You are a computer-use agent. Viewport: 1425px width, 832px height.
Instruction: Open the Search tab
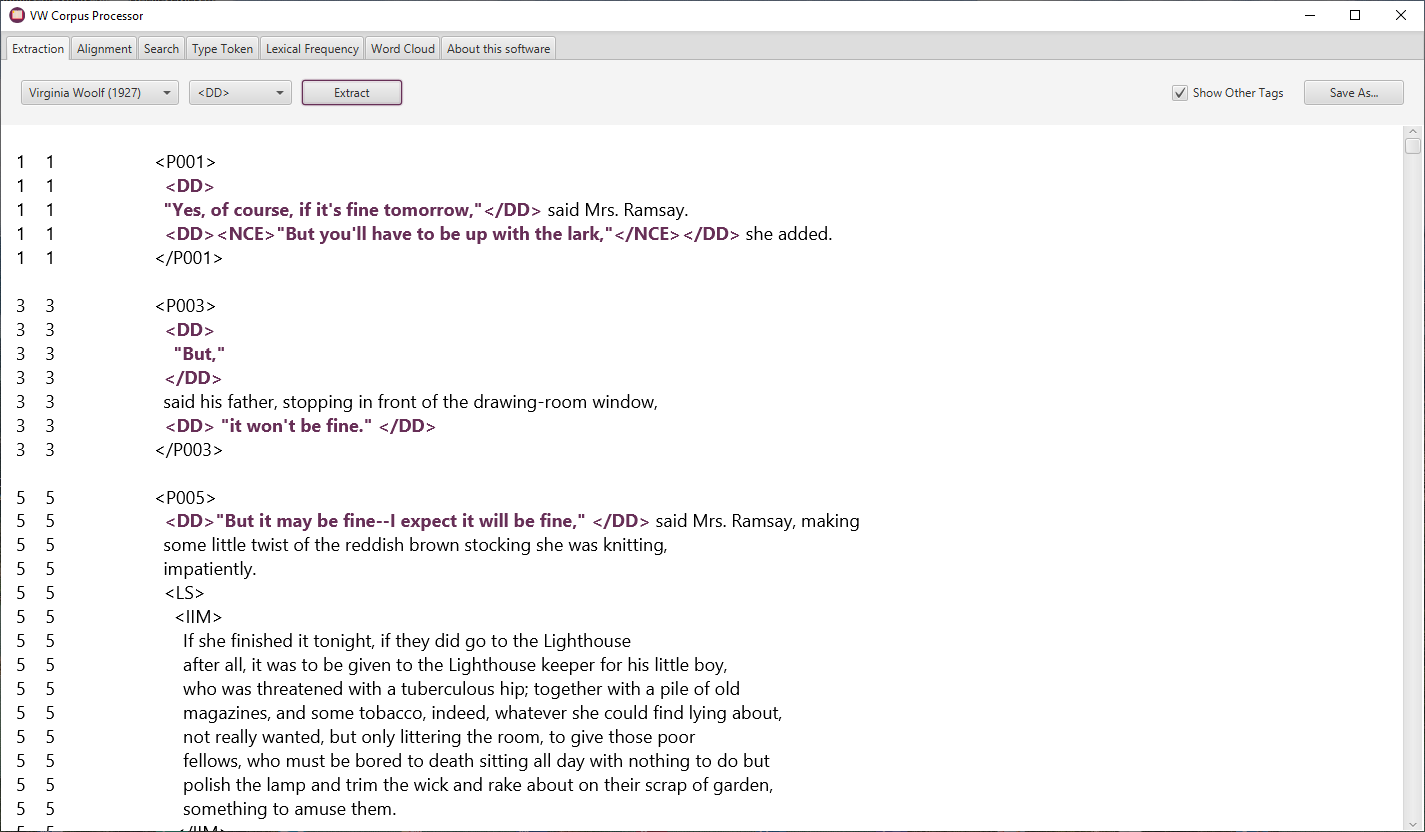pyautogui.click(x=161, y=48)
